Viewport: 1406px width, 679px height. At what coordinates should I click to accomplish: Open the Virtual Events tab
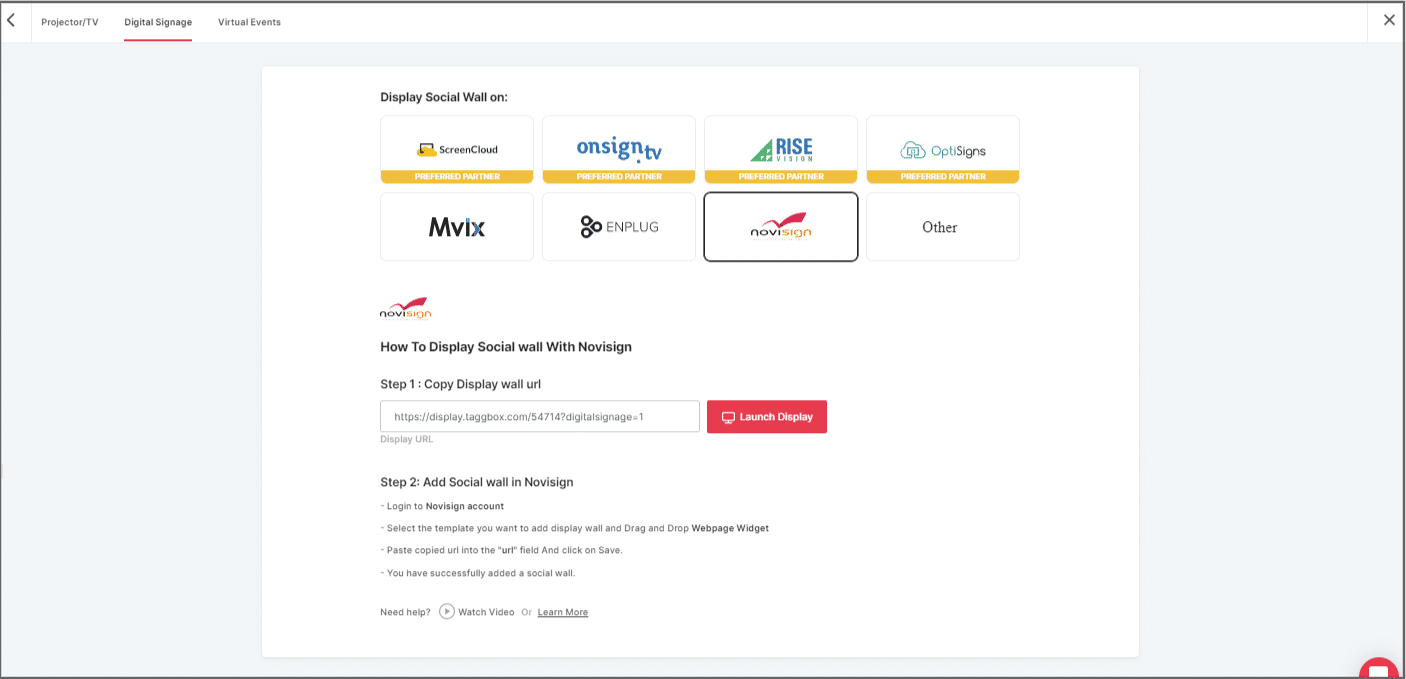pyautogui.click(x=249, y=22)
